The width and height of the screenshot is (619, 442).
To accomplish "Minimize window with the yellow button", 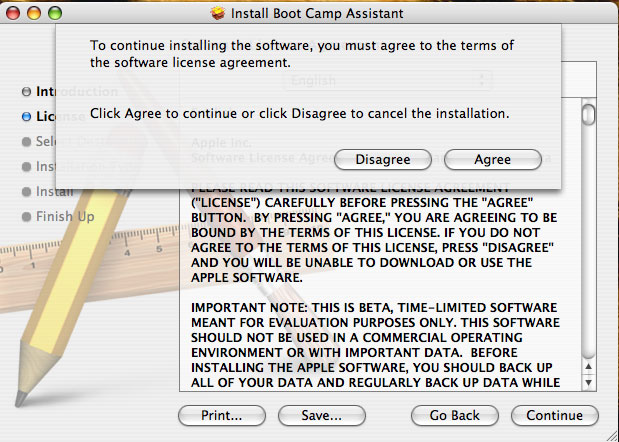I will [34, 14].
